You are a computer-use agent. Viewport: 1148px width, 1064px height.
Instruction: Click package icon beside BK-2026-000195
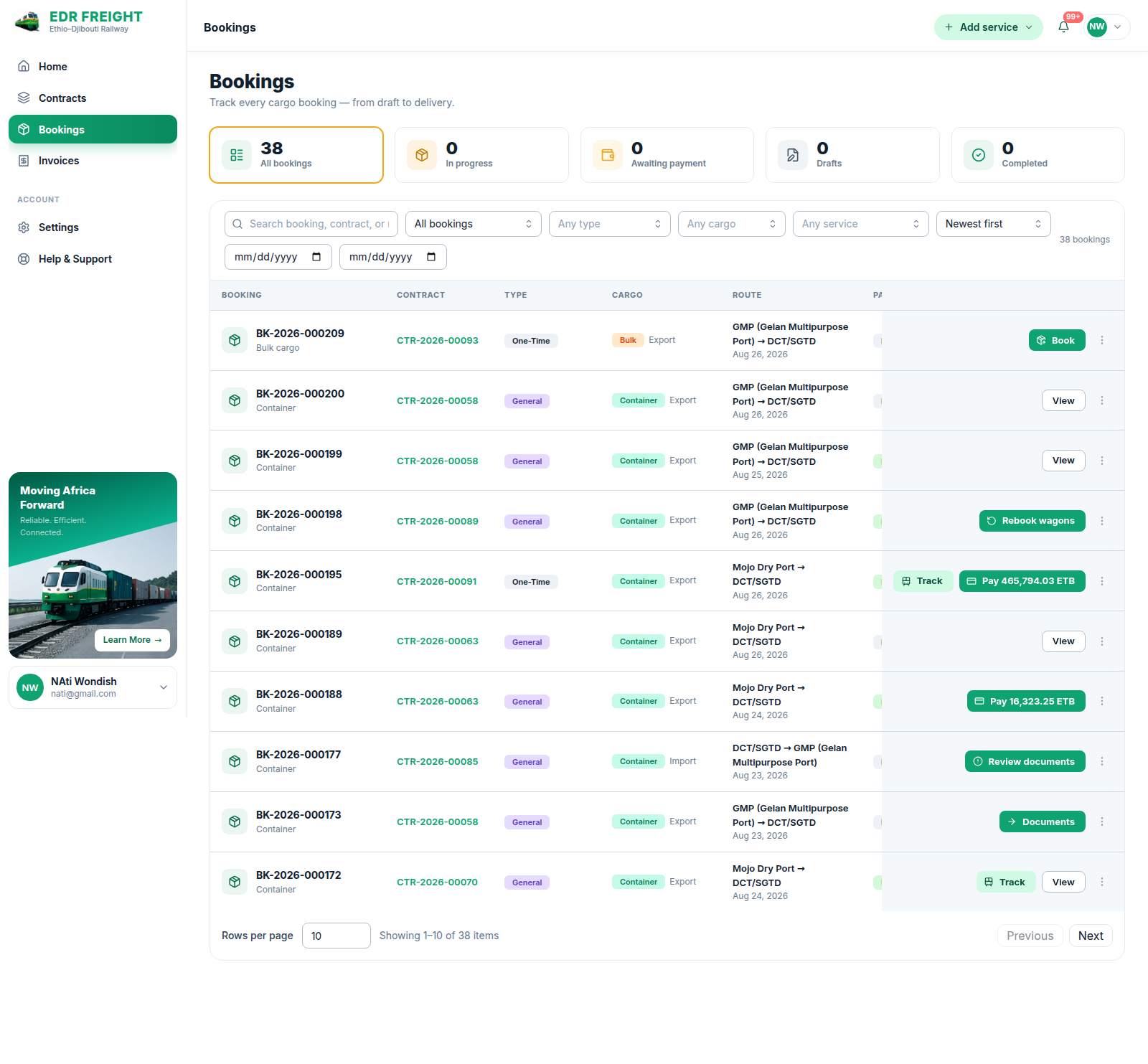click(235, 581)
